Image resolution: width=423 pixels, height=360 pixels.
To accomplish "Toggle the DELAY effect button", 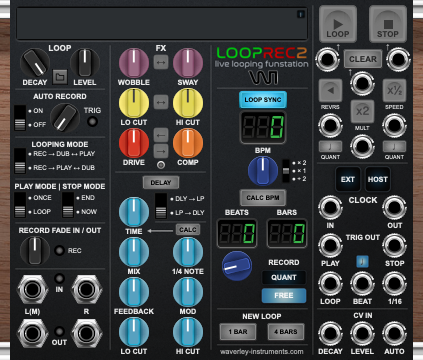I will pos(161,183).
